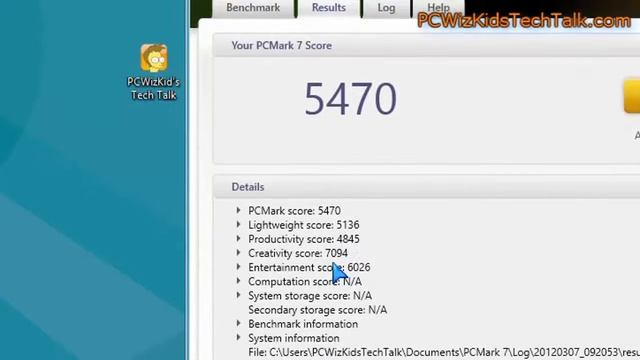Image resolution: width=640 pixels, height=360 pixels.
Task: Open the Help tab
Action: pos(438,8)
